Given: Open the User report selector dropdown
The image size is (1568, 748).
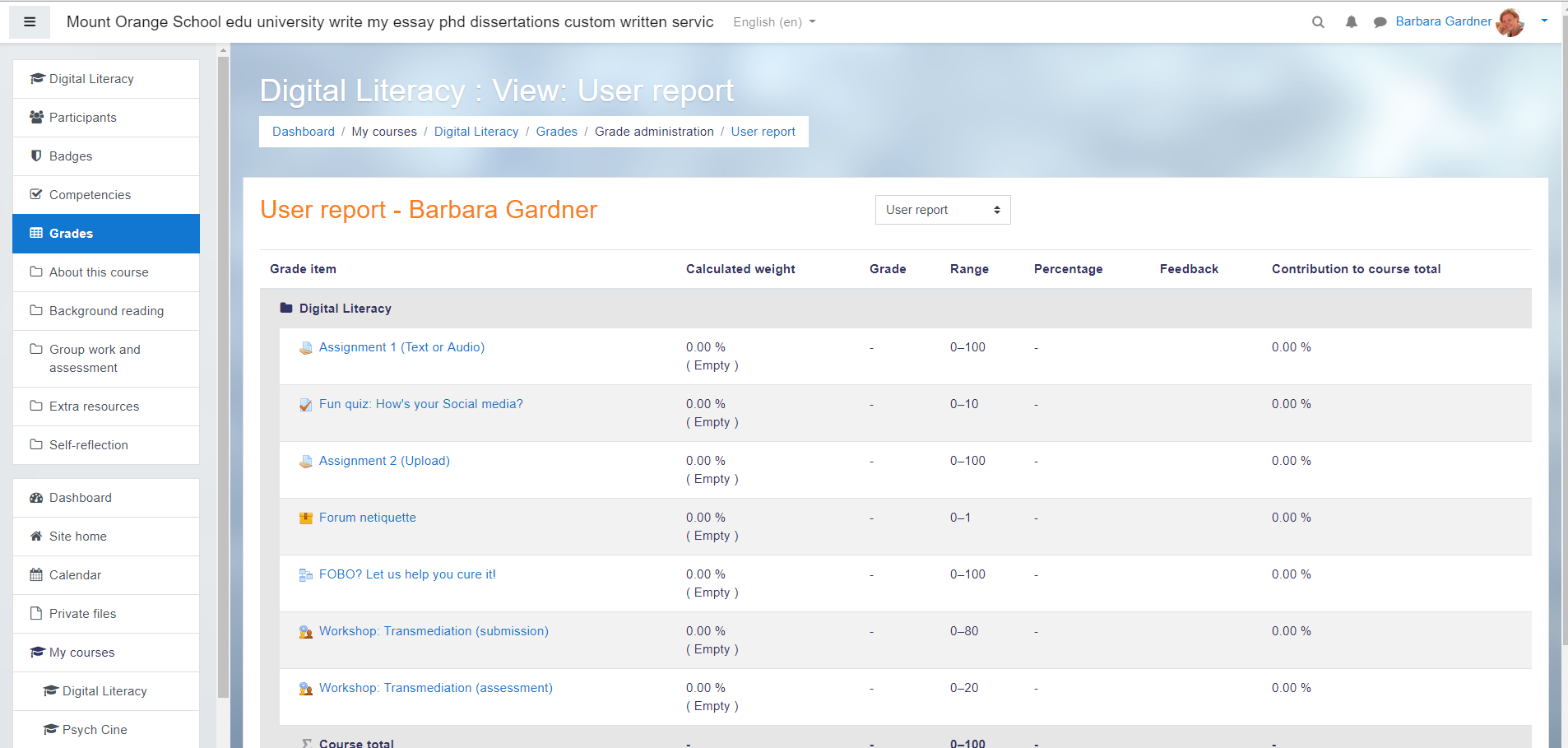Looking at the screenshot, I should point(942,210).
